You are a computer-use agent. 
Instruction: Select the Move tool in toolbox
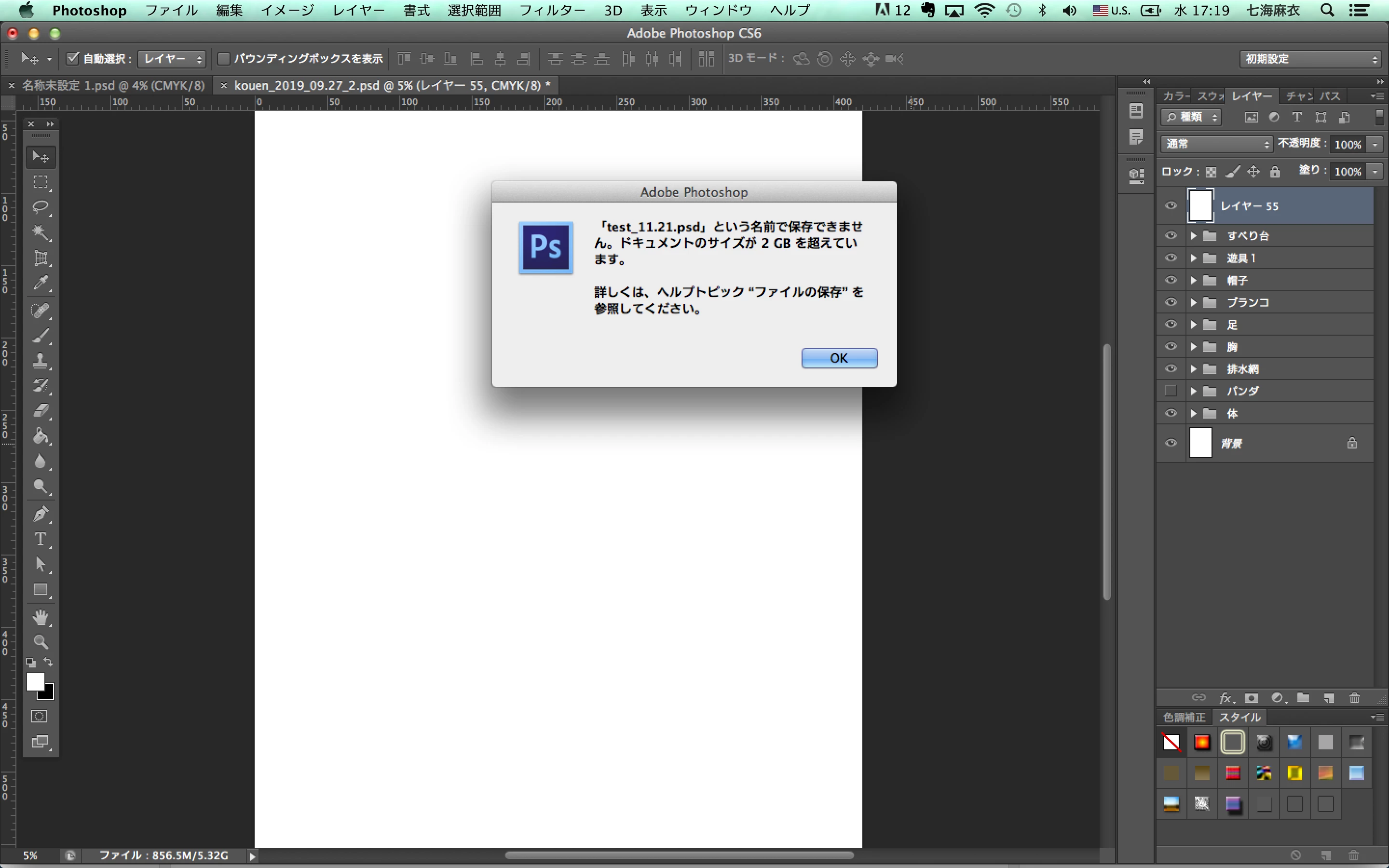pyautogui.click(x=40, y=157)
